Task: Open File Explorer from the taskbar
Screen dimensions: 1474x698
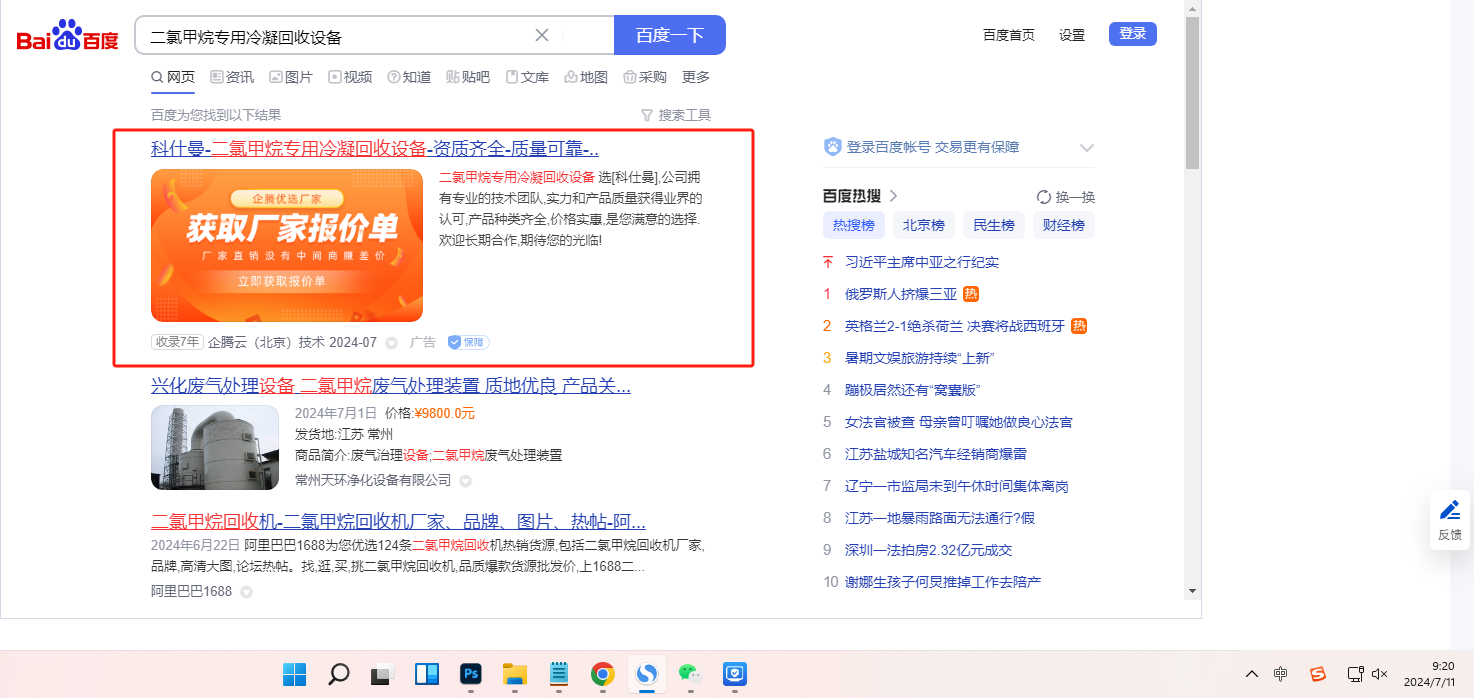Action: click(514, 675)
